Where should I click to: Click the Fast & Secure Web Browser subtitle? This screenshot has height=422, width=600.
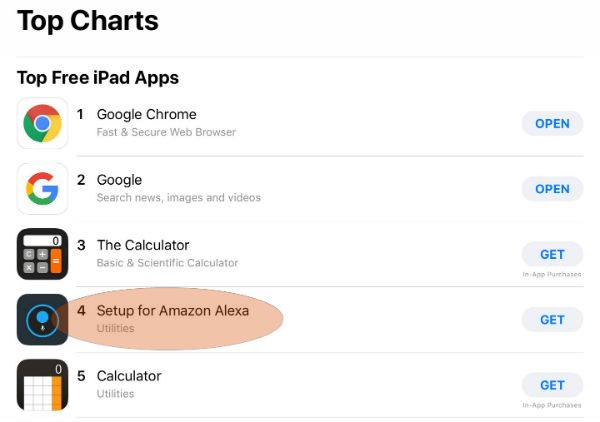[x=166, y=132]
